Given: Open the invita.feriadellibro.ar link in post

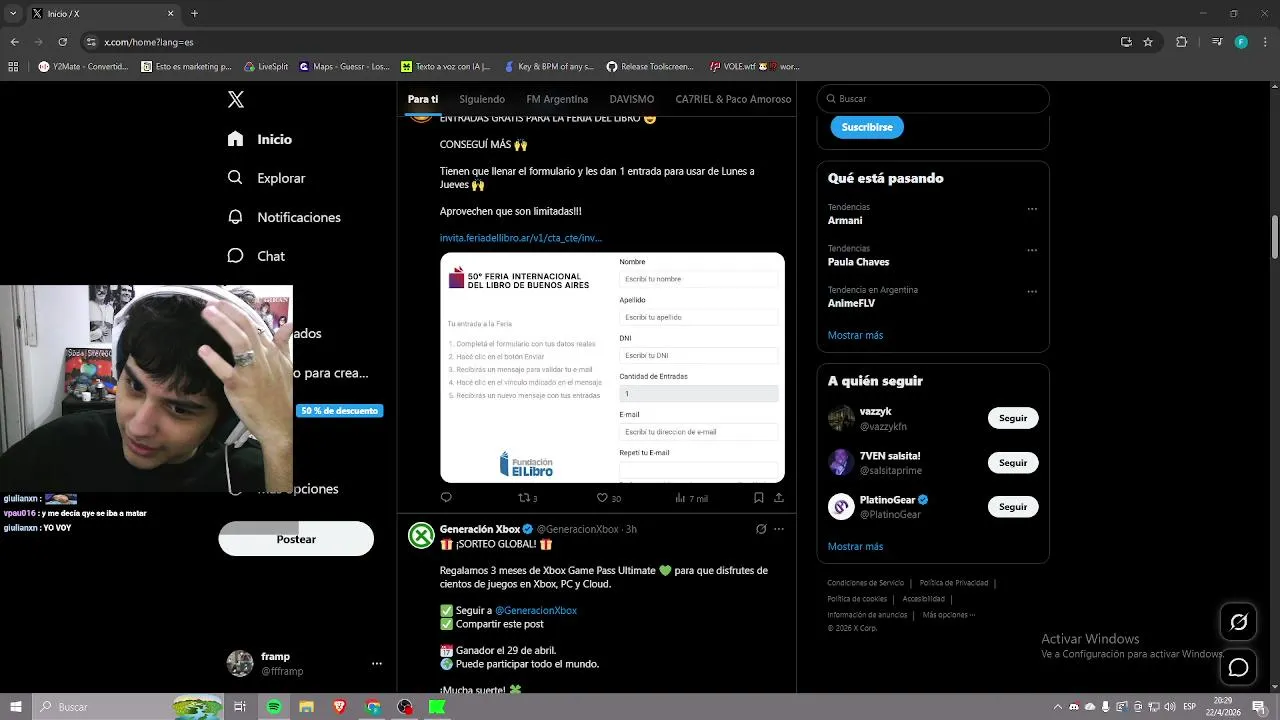Looking at the screenshot, I should [521, 238].
